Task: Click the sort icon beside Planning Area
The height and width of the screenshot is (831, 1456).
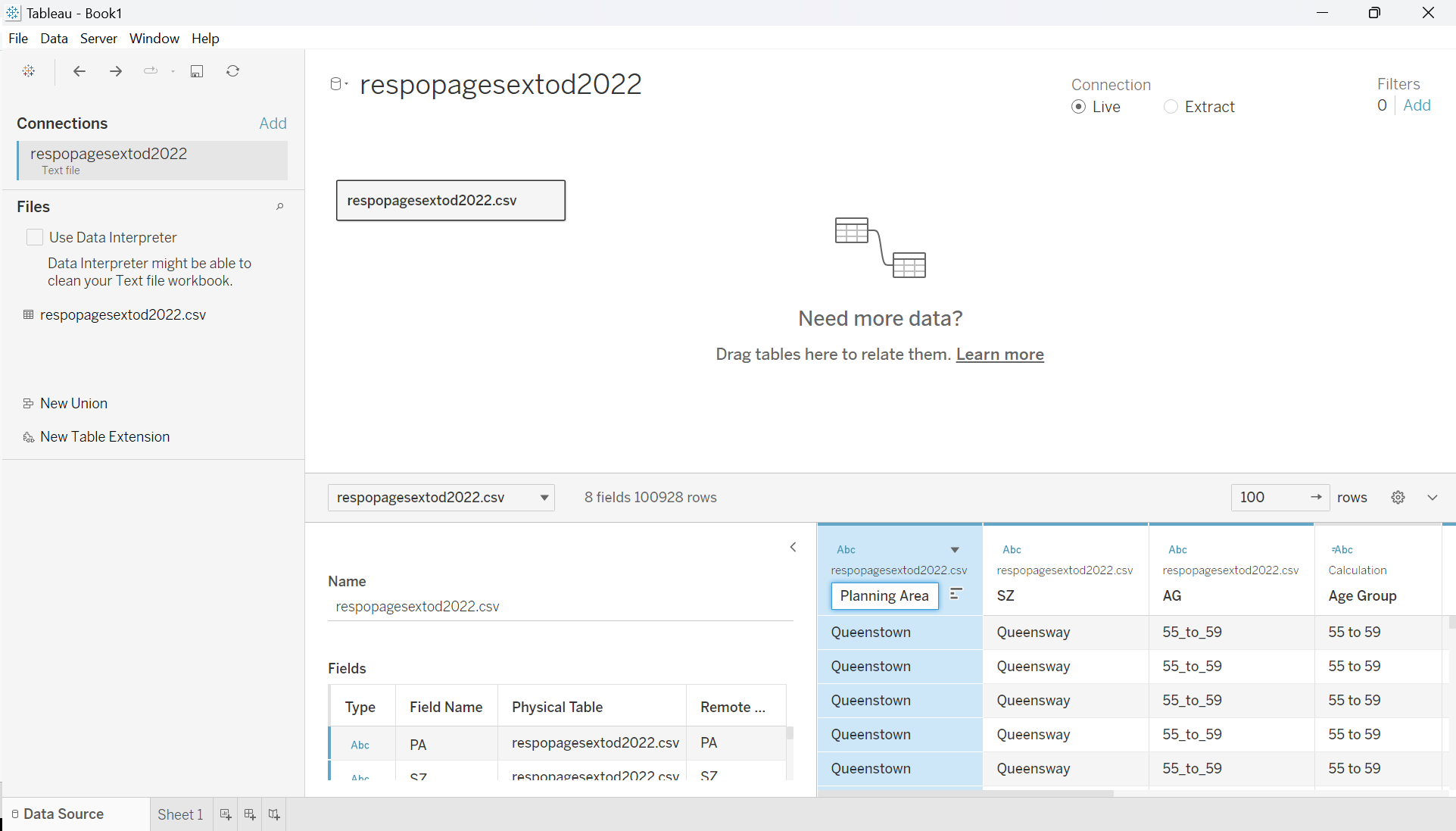Action: (956, 595)
